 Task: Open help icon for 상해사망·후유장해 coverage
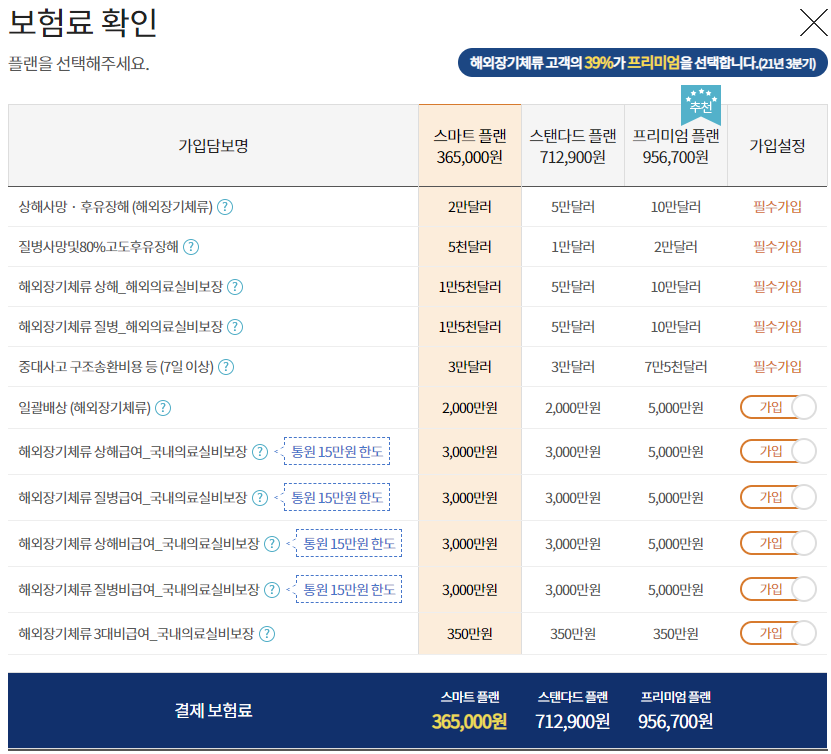225,207
